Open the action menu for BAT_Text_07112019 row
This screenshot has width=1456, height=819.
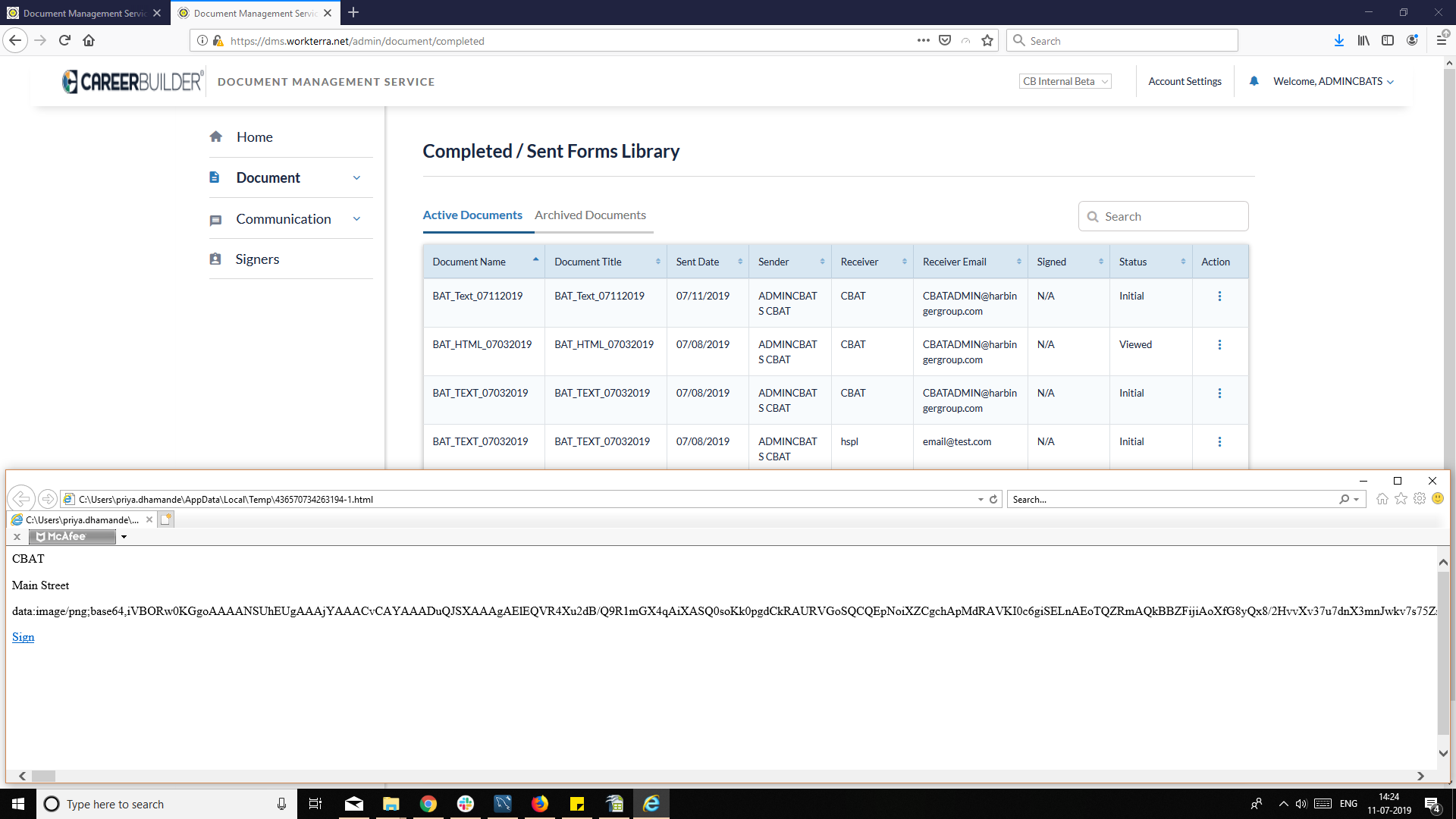click(1219, 297)
